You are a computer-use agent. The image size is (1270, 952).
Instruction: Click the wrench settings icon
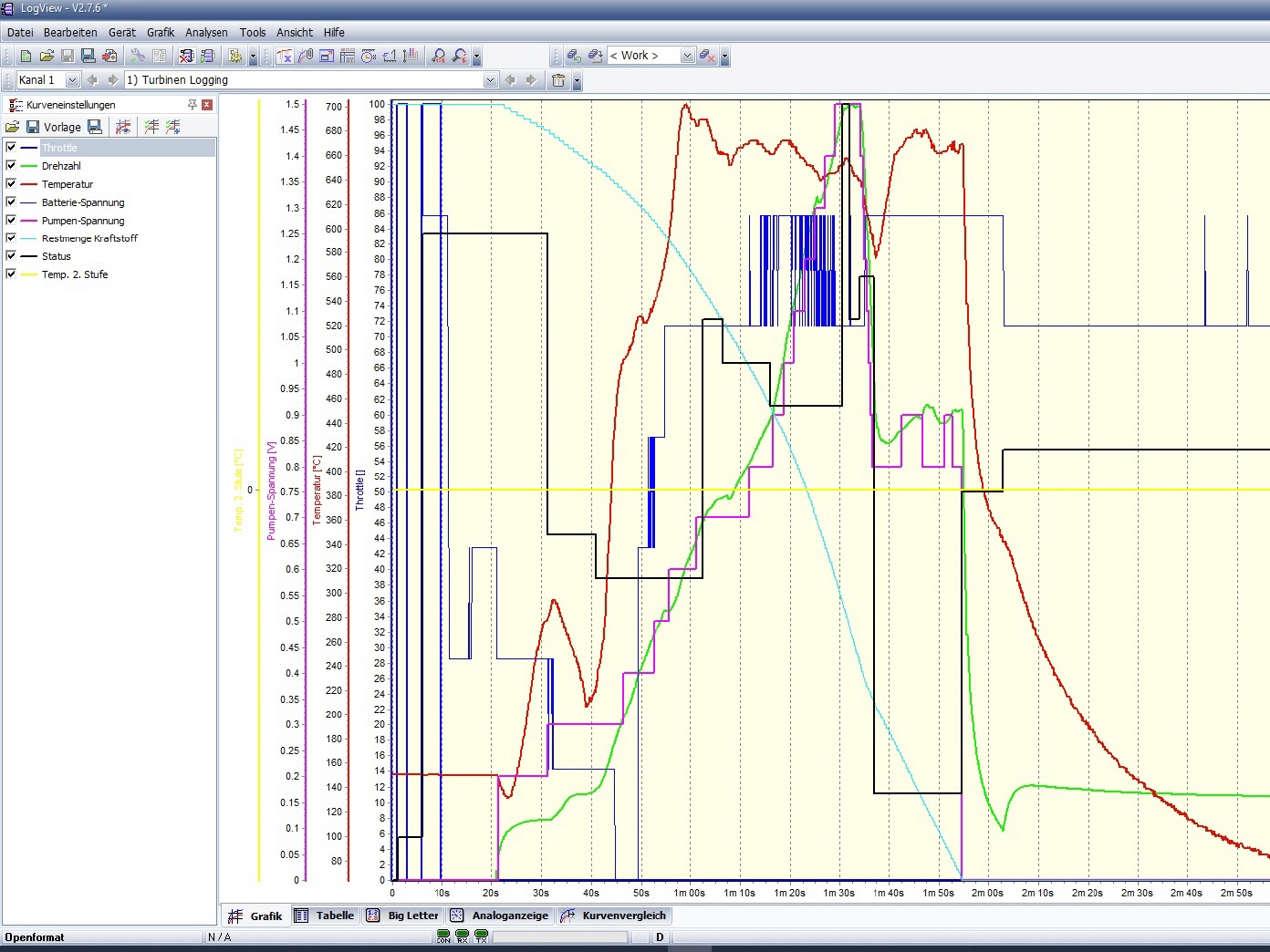[x=138, y=56]
